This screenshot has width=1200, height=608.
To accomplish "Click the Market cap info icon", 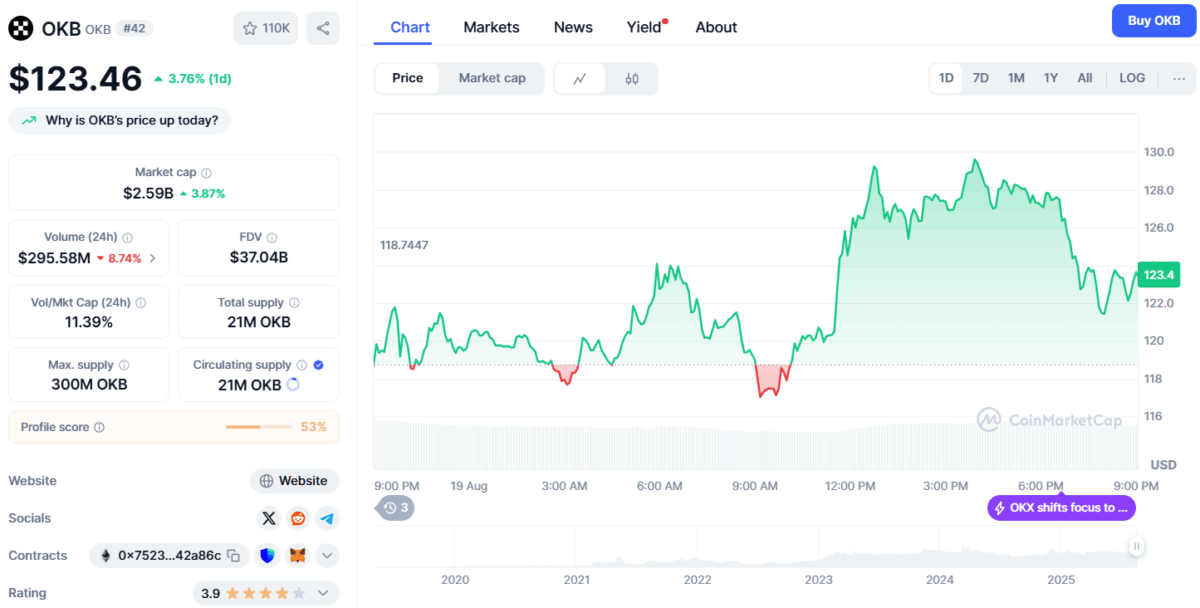I will pos(206,173).
